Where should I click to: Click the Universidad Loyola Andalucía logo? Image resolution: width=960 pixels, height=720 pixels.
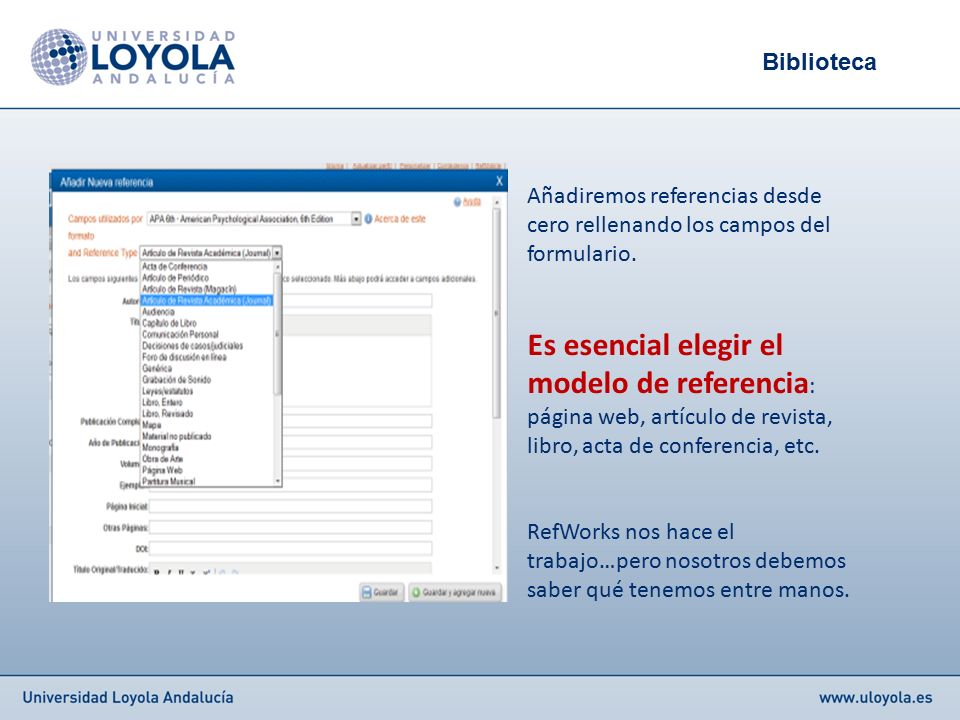point(133,57)
